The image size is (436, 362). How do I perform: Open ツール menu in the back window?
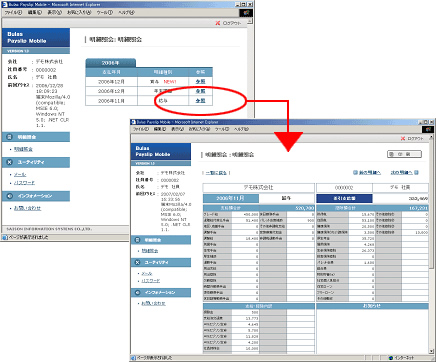tap(104, 12)
